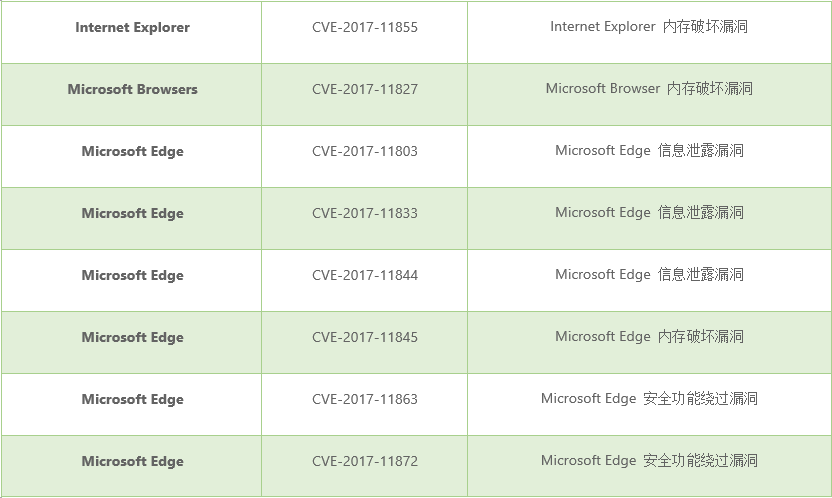Click Microsoft Edge product in CVE-2017-11803 row

[132, 152]
